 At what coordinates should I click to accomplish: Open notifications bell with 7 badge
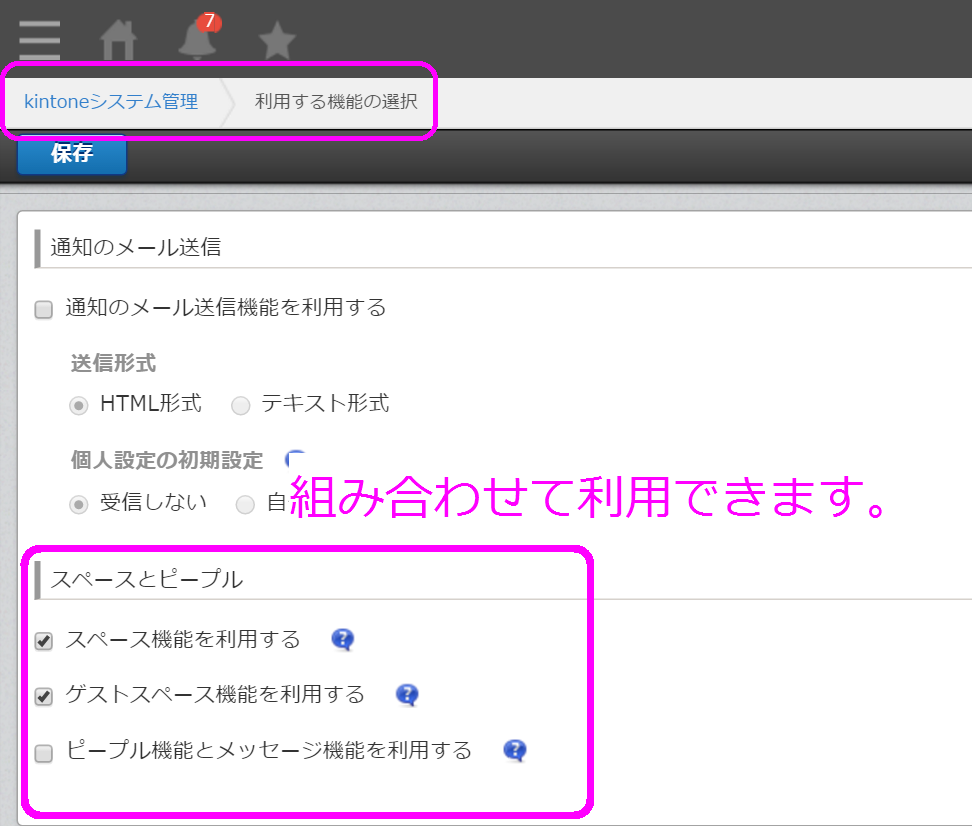tap(198, 37)
